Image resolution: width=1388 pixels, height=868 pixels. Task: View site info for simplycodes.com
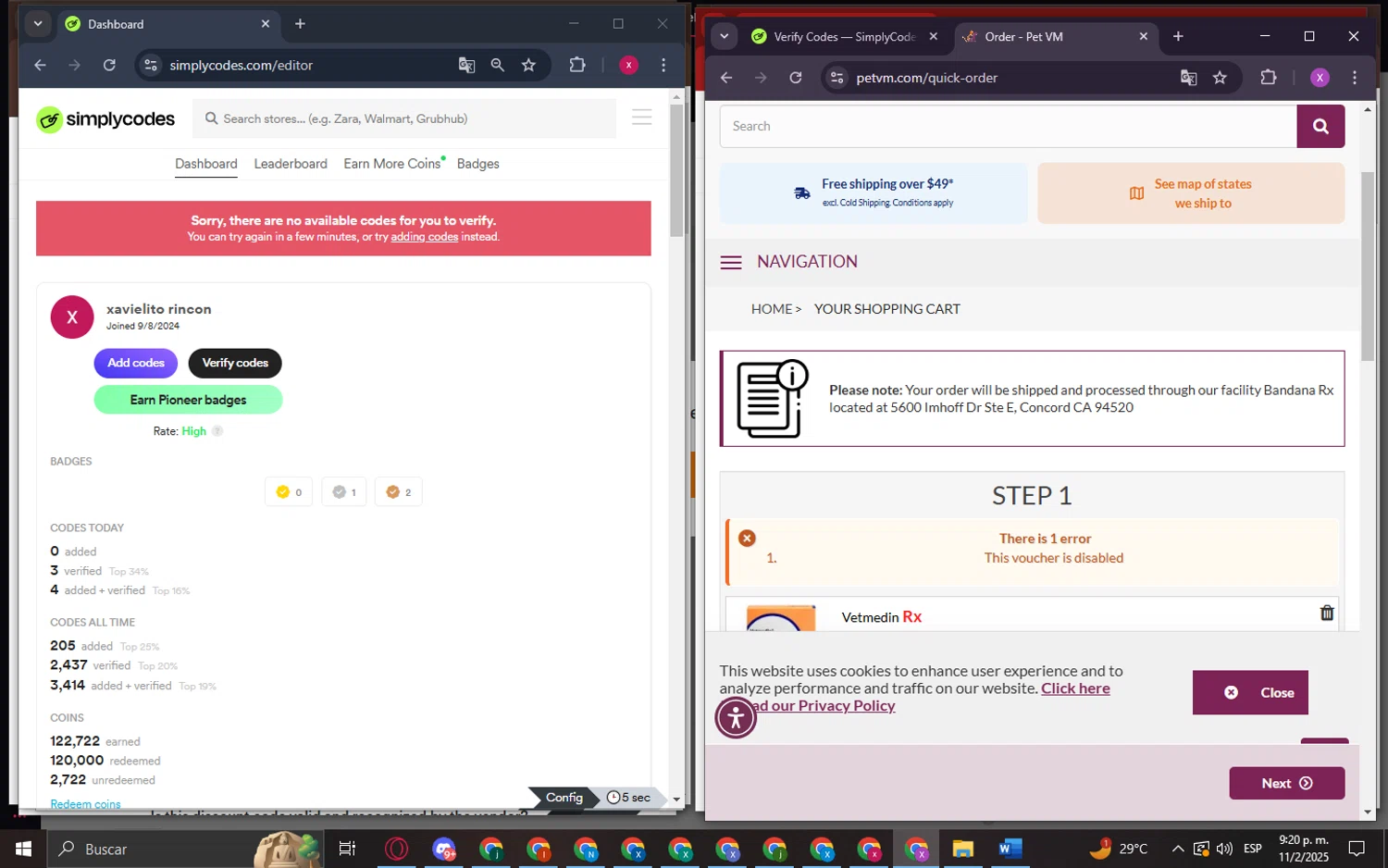pyautogui.click(x=151, y=65)
